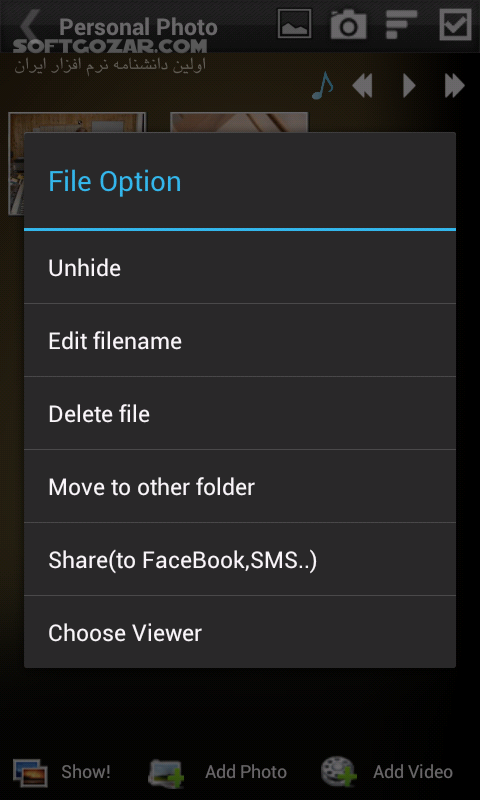The width and height of the screenshot is (480, 800).
Task: Open the Choose Viewer option
Action: pyautogui.click(x=240, y=632)
